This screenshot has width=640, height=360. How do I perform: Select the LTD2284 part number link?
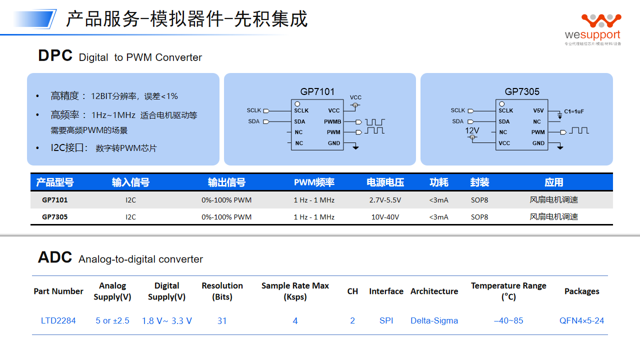(58, 321)
